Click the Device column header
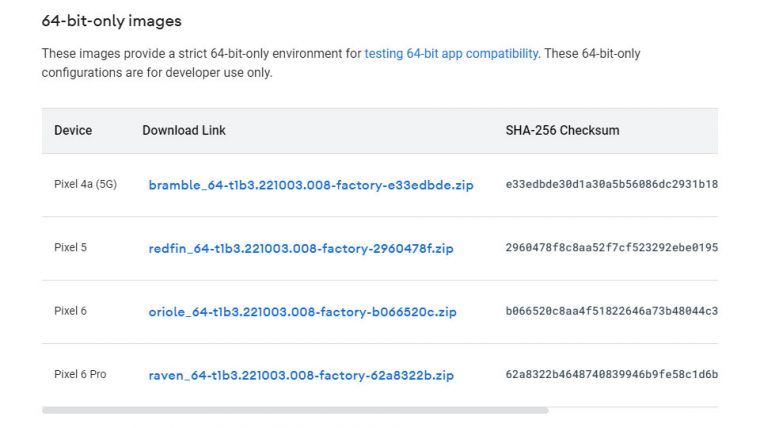The height and width of the screenshot is (428, 760). [x=73, y=131]
